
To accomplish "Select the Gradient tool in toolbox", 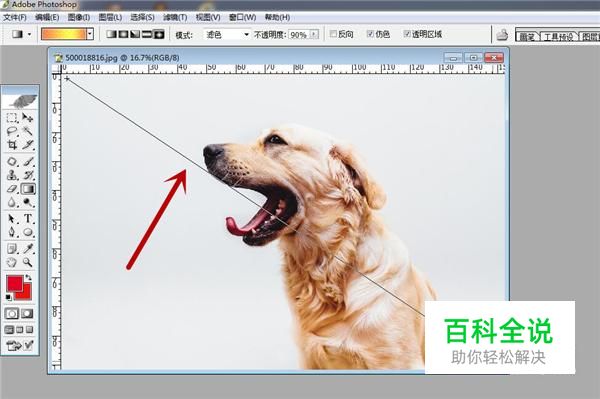I will (28, 189).
